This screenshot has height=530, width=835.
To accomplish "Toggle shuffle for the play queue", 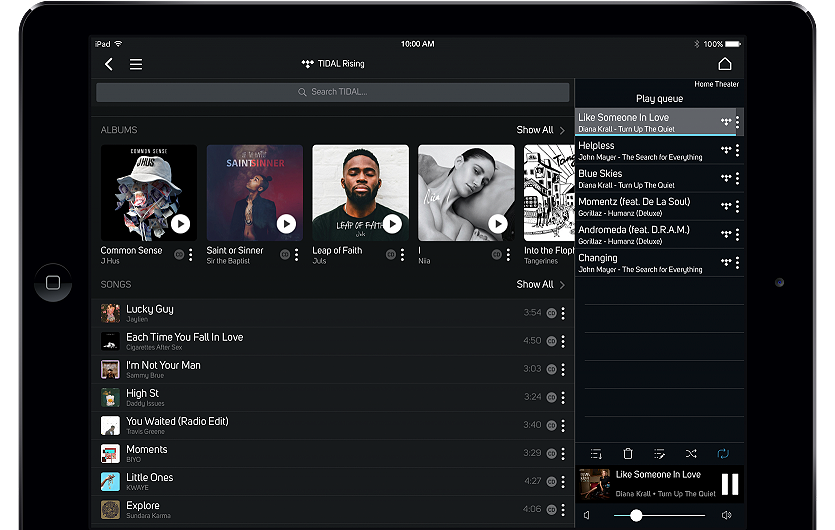I will click(691, 454).
